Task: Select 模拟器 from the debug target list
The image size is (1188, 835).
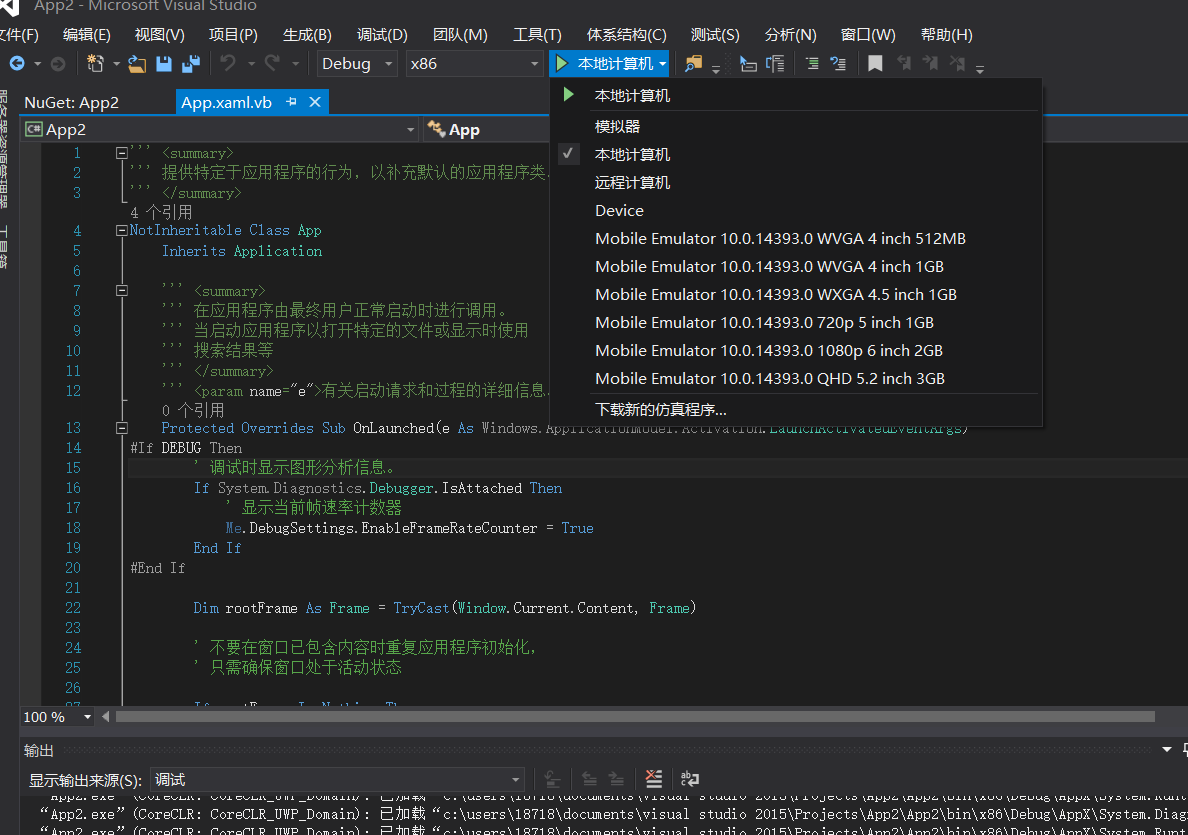Action: coord(797,127)
